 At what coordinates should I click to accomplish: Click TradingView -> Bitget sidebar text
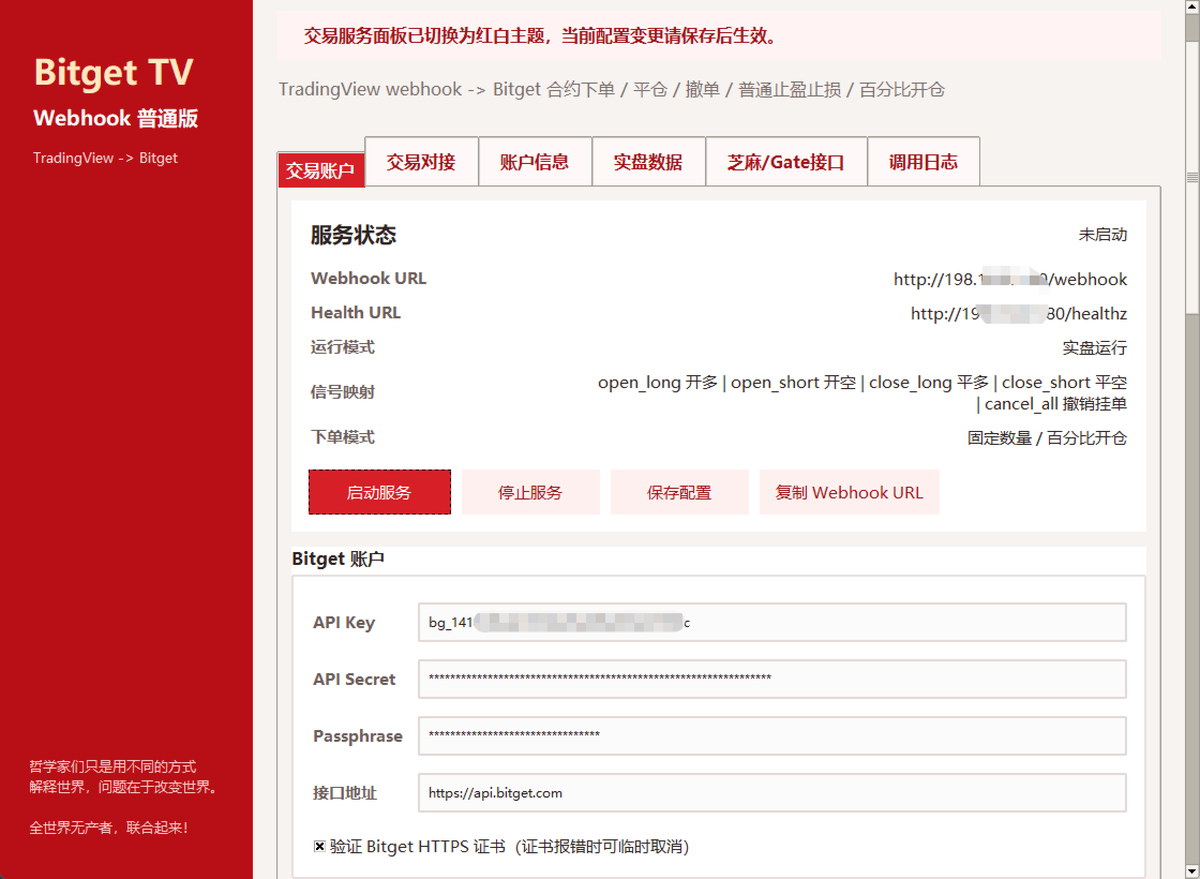point(105,158)
